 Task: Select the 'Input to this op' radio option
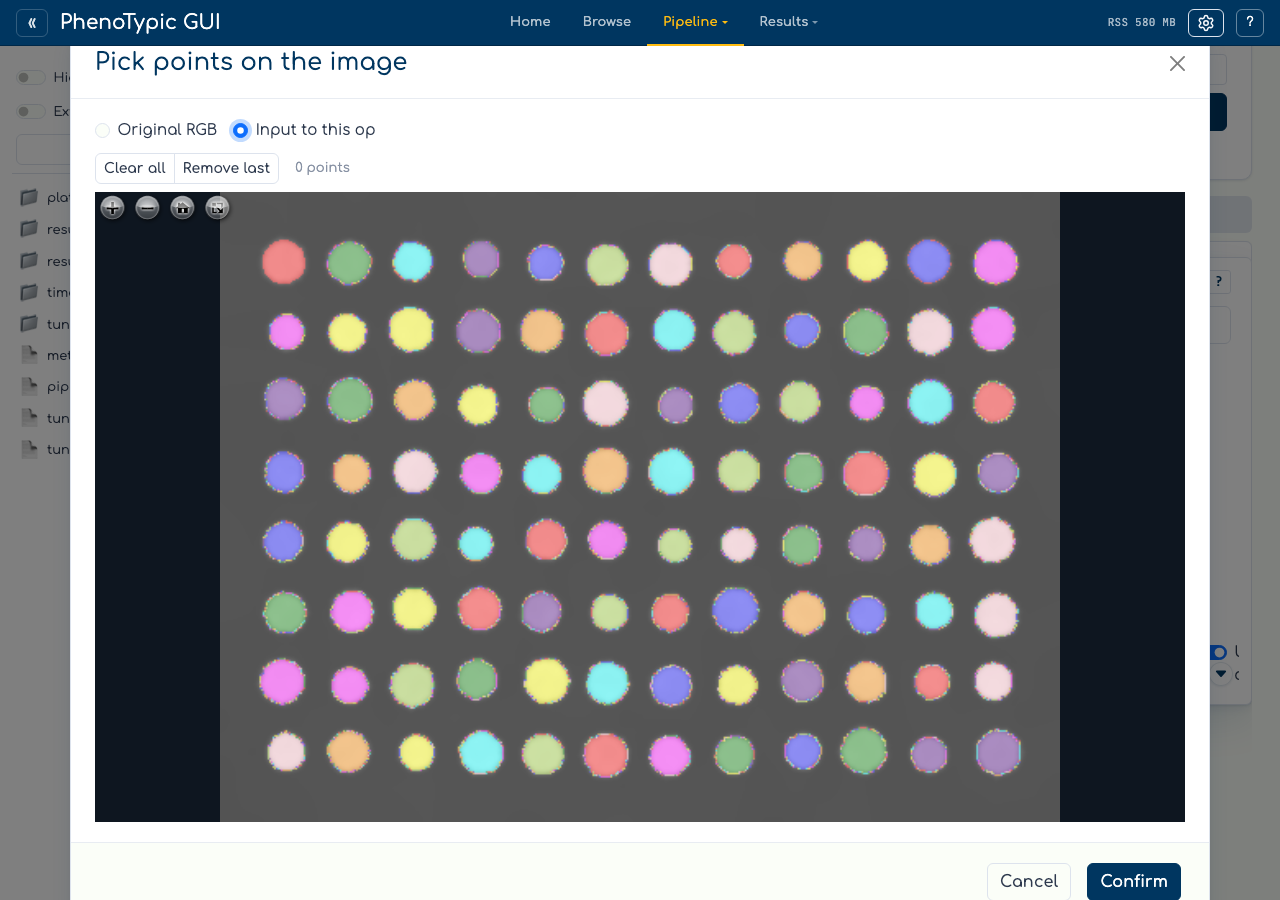(240, 130)
